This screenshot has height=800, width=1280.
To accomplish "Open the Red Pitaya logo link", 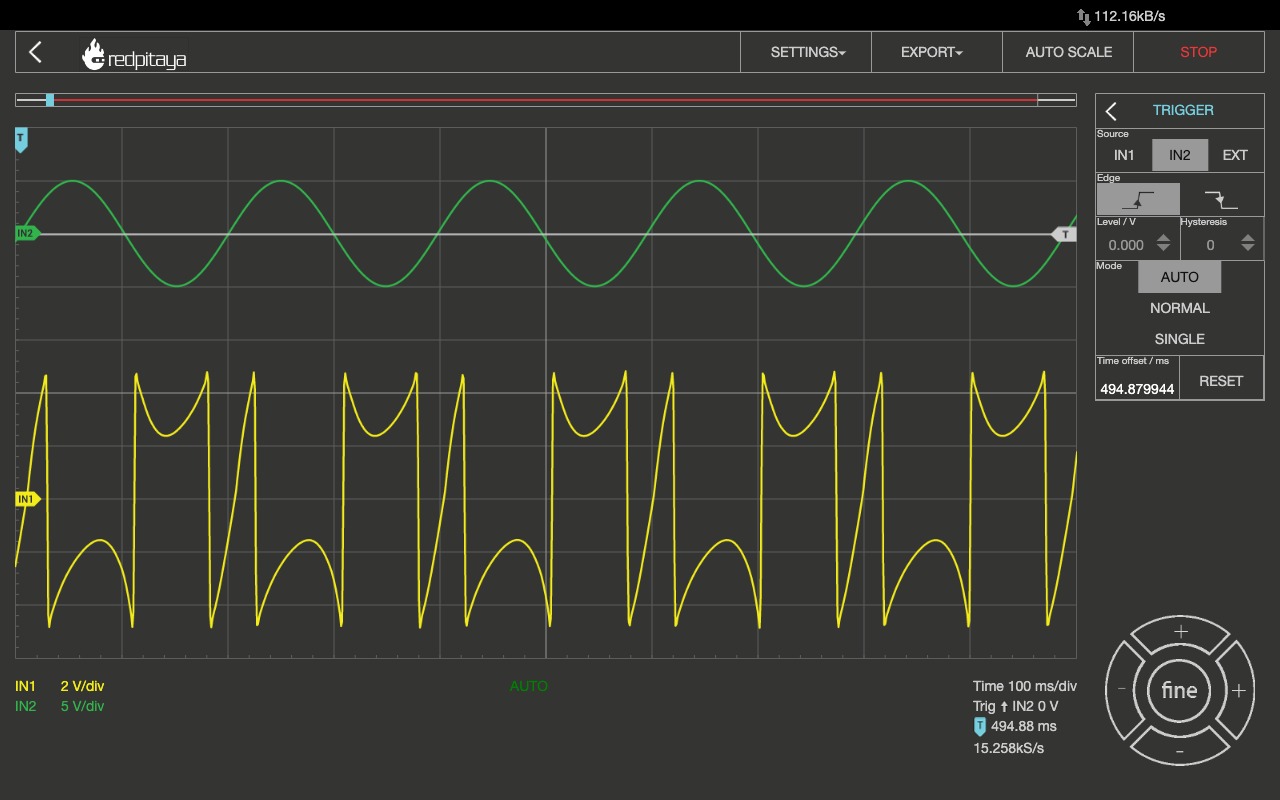I will [x=134, y=55].
